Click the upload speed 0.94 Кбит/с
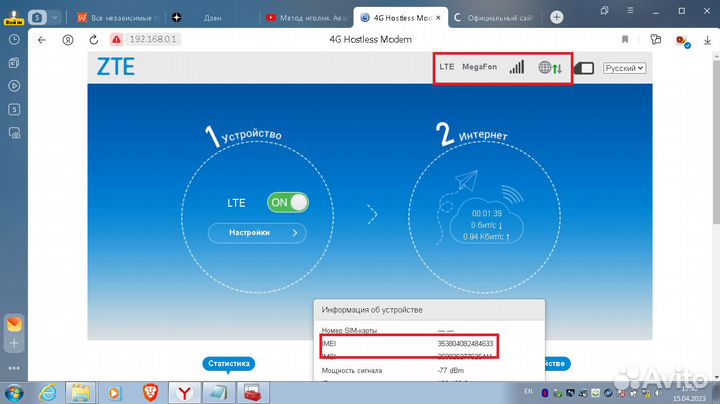 point(486,237)
